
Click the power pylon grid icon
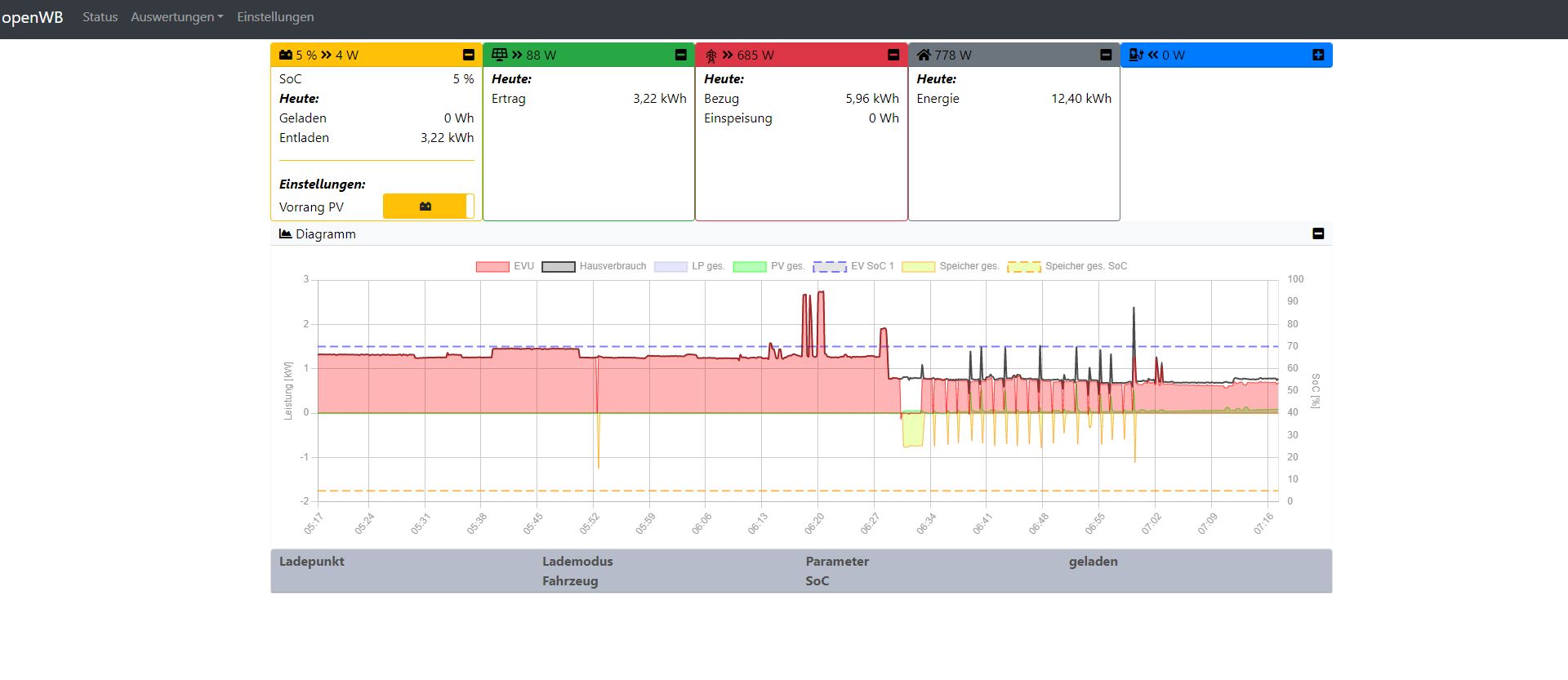coord(710,56)
